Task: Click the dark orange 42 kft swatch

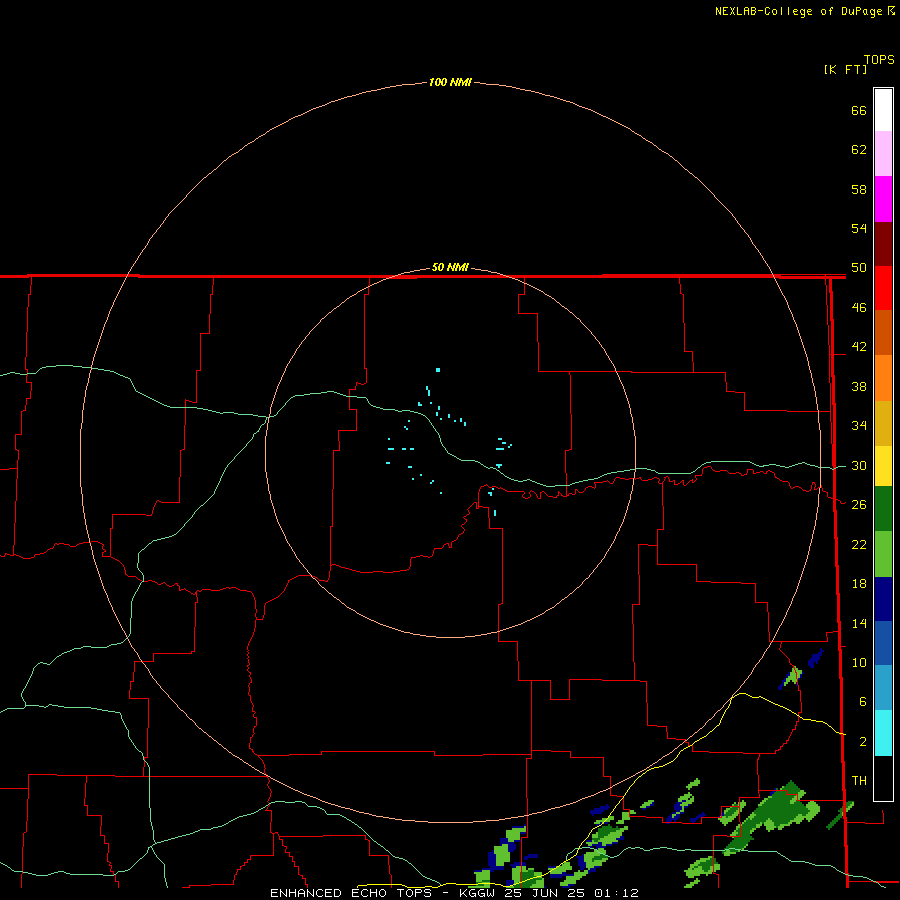Action: [x=883, y=333]
